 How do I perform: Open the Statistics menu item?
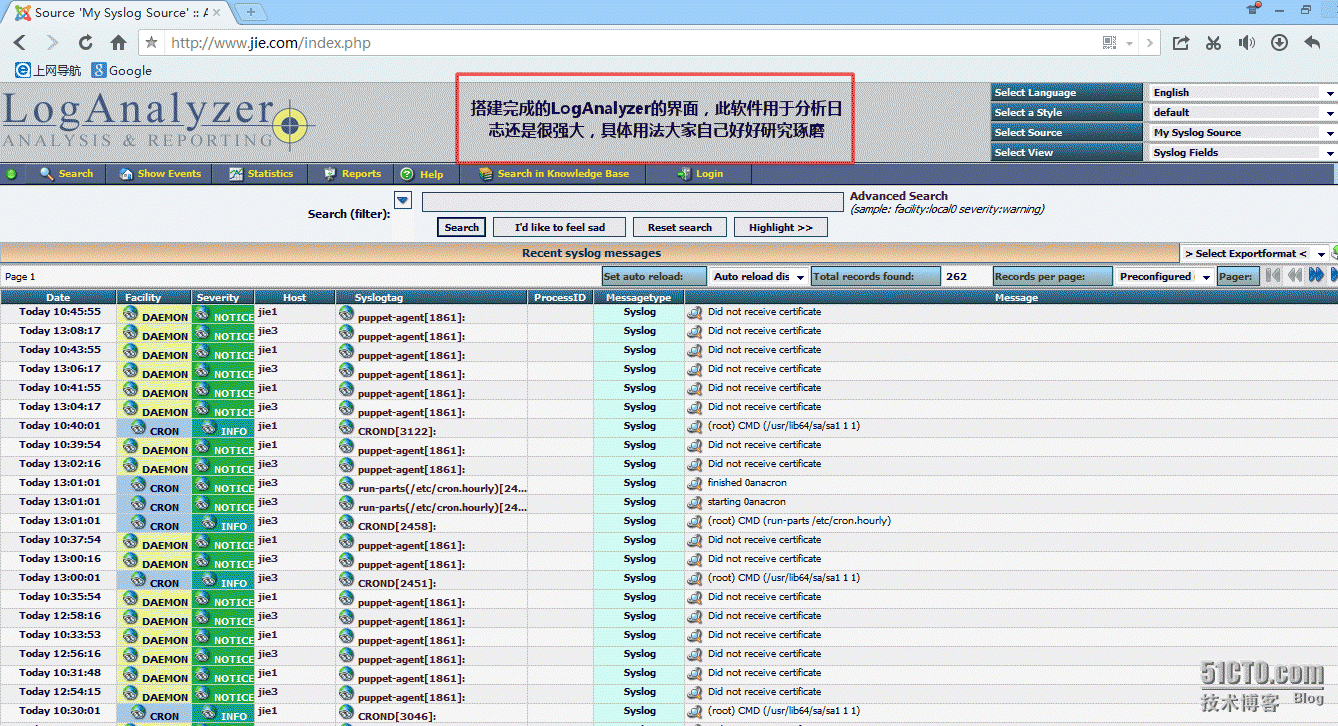pyautogui.click(x=261, y=174)
